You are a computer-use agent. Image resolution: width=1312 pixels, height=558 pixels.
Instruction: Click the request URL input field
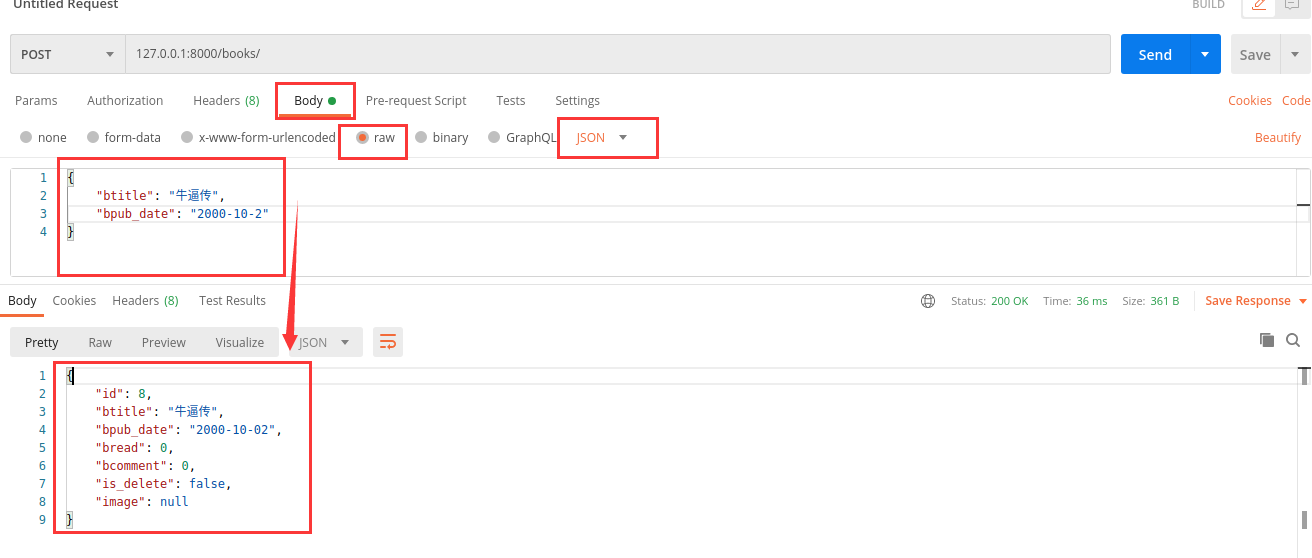coord(618,54)
